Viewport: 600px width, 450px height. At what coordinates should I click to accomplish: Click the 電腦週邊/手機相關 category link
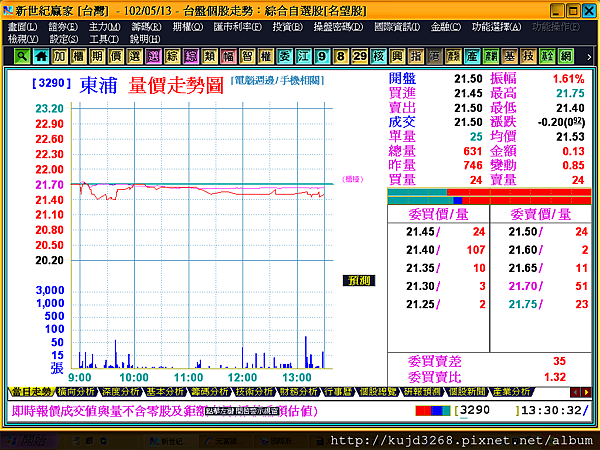[x=277, y=80]
